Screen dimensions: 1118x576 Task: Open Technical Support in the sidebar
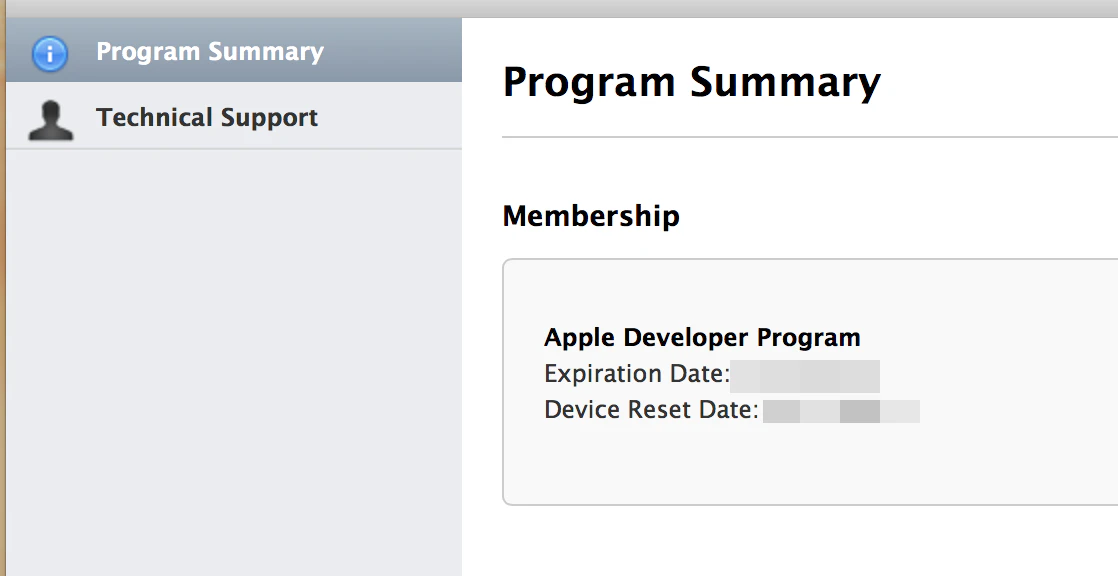pyautogui.click(x=234, y=115)
